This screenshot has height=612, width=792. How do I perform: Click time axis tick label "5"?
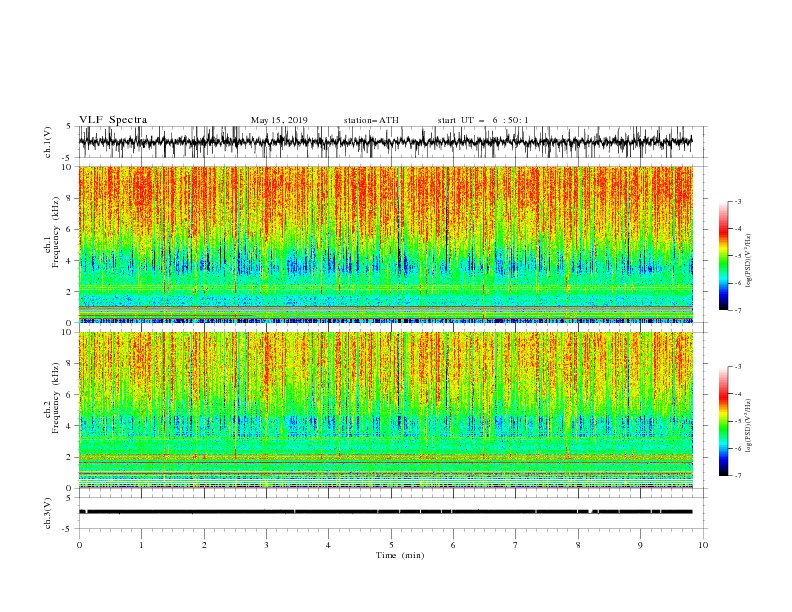tap(391, 545)
